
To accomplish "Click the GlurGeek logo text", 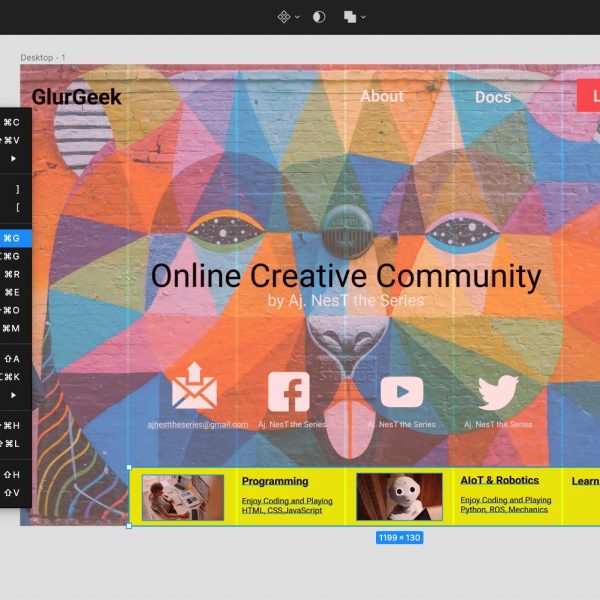I will click(76, 97).
